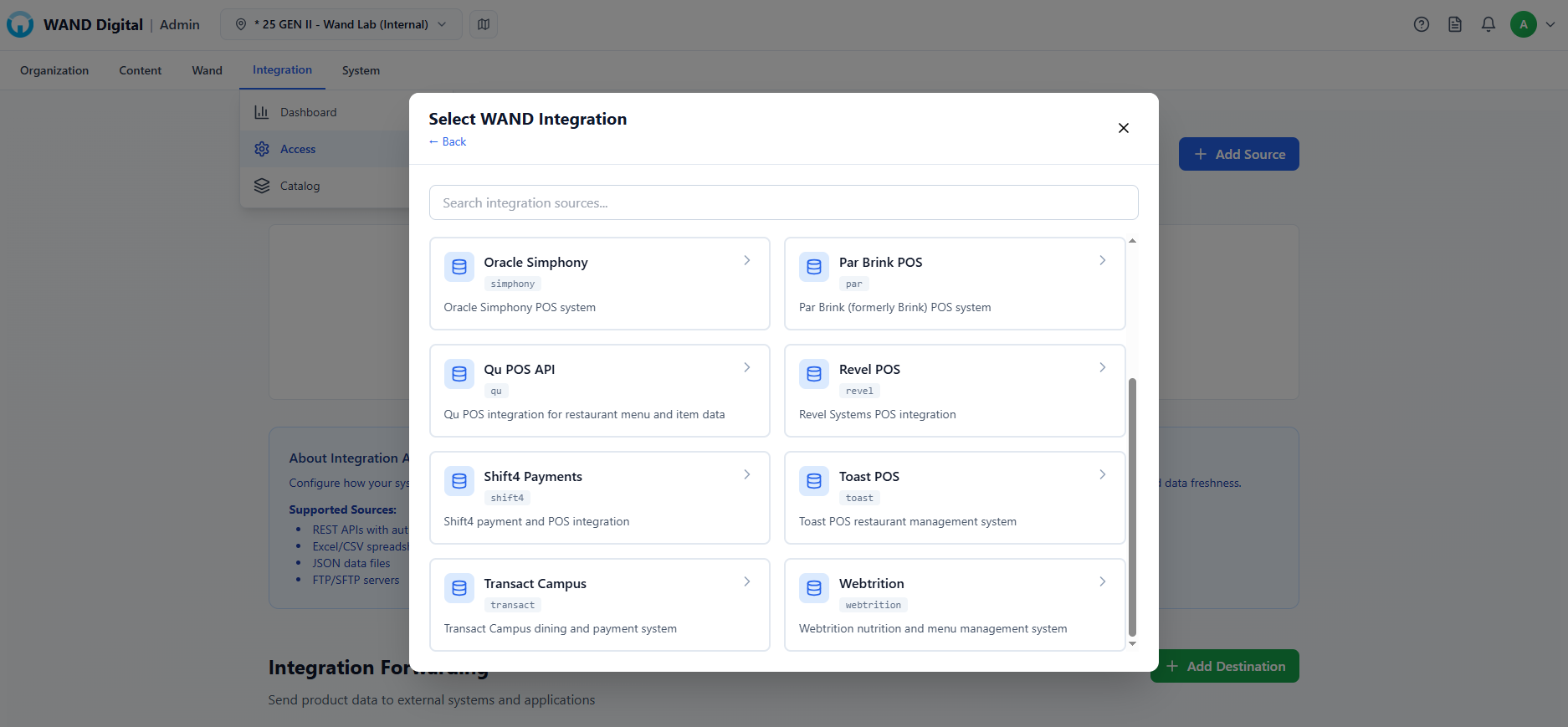Viewport: 1568px width, 727px height.
Task: Click the WAND Digital logo icon
Action: coord(20,24)
